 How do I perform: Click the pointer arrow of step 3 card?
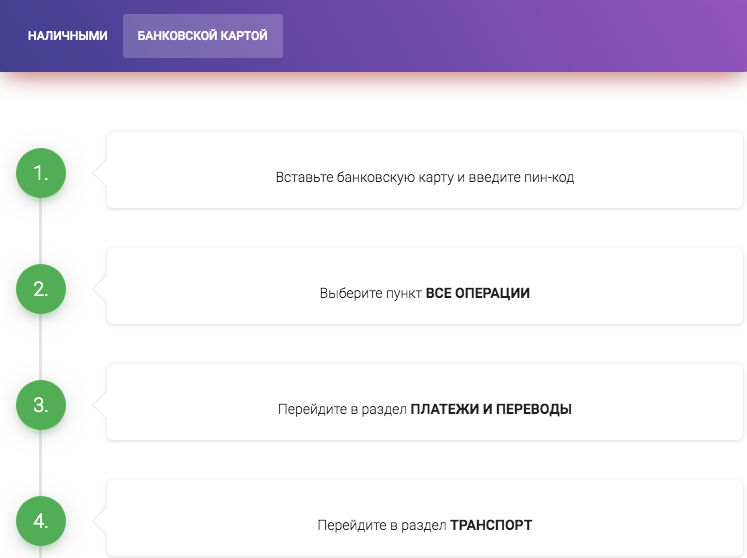pyautogui.click(x=100, y=406)
